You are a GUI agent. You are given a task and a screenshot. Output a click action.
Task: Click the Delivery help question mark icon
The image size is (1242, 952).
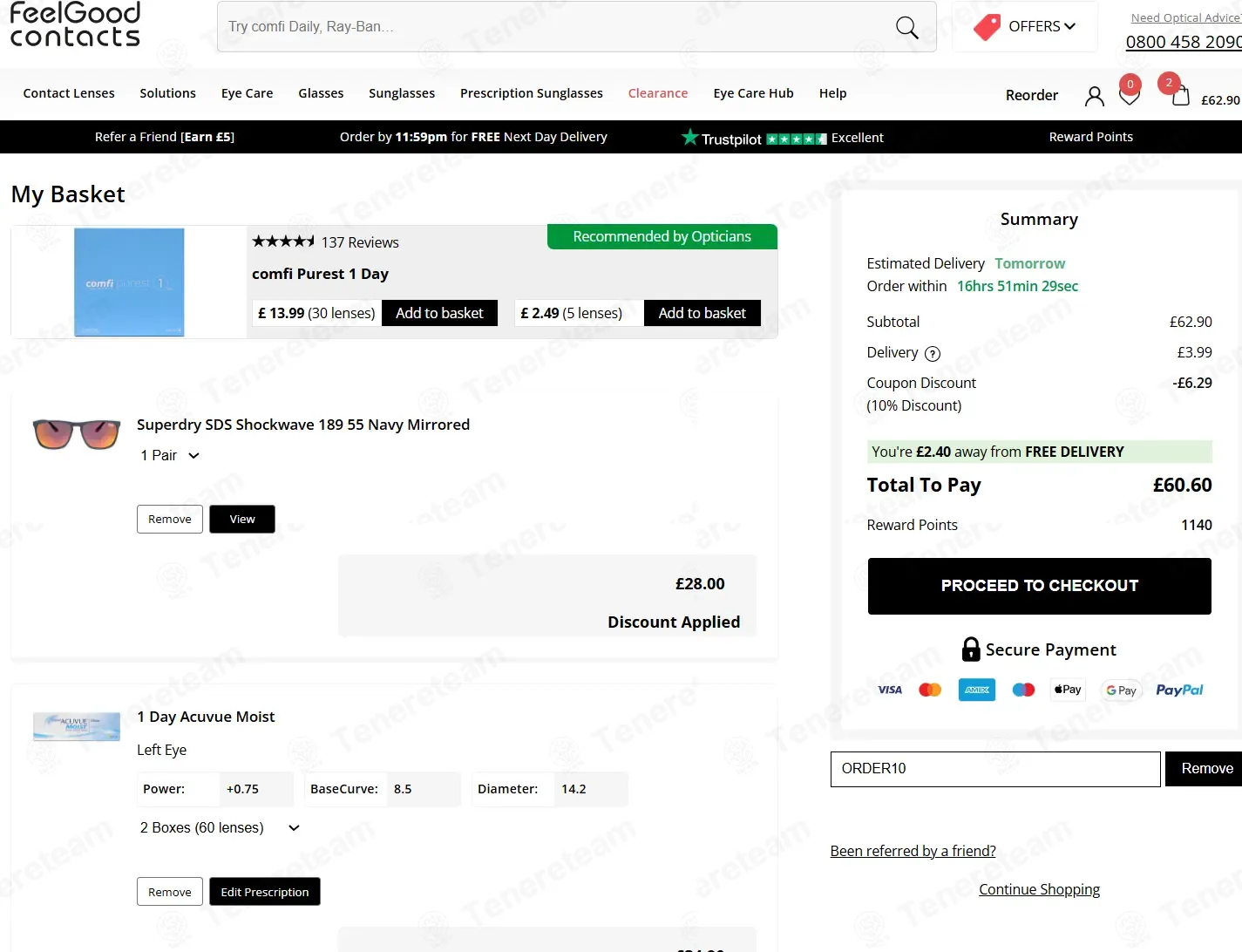click(x=933, y=353)
